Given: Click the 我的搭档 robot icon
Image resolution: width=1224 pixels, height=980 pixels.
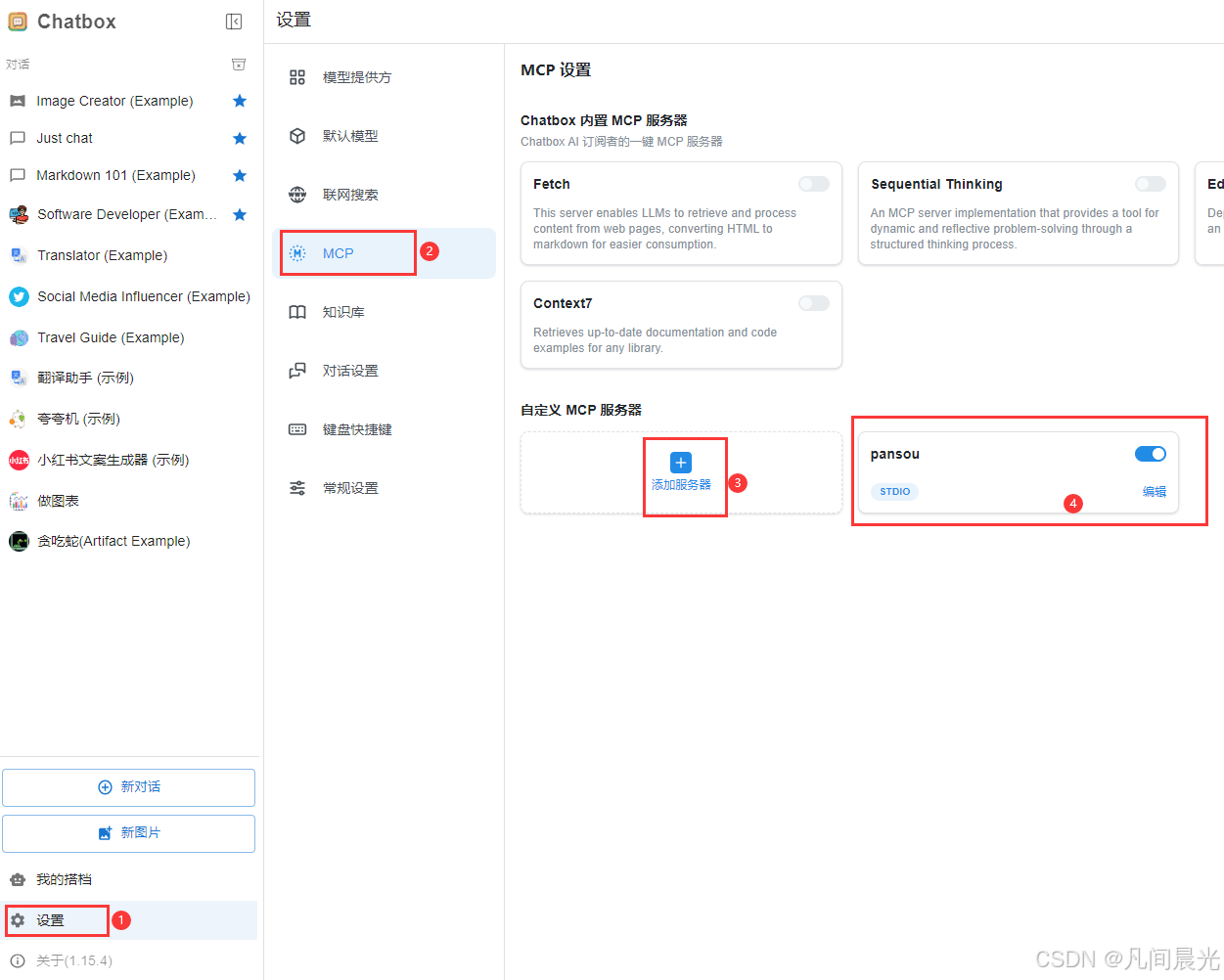Looking at the screenshot, I should [17, 878].
